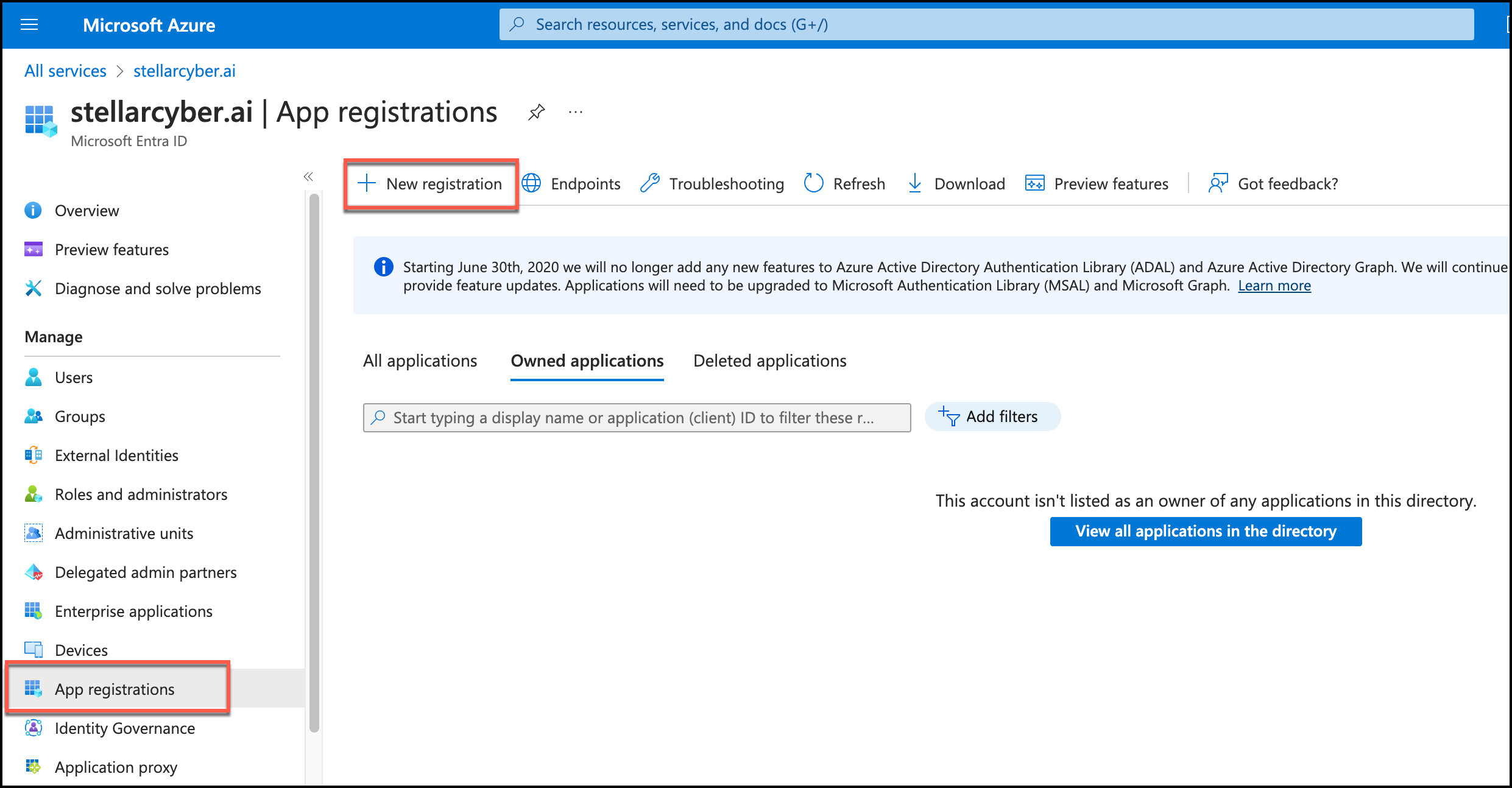1512x788 pixels.
Task: Pin the App registrations blade
Action: (x=536, y=112)
